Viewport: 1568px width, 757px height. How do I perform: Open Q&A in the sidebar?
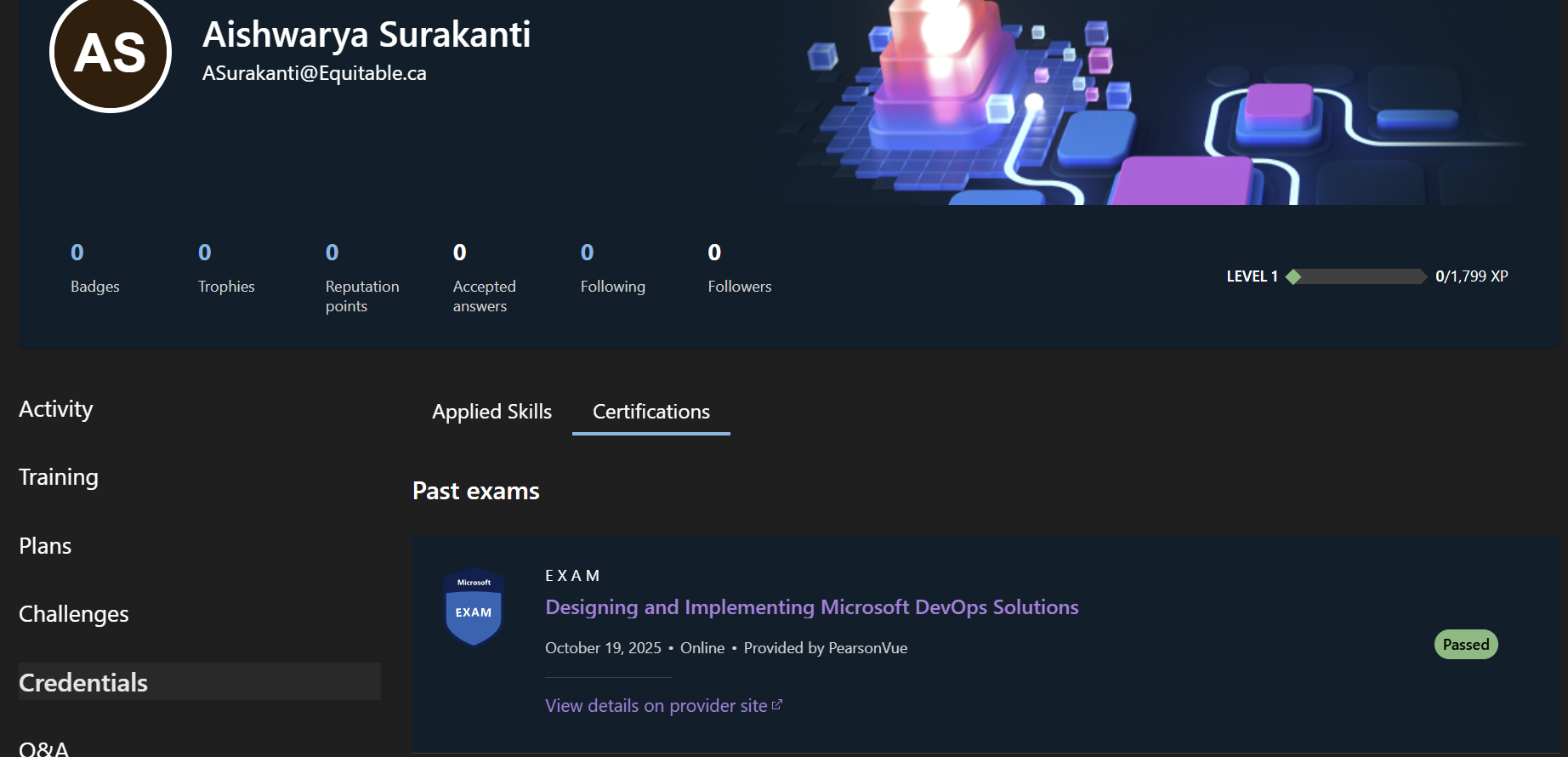(44, 748)
